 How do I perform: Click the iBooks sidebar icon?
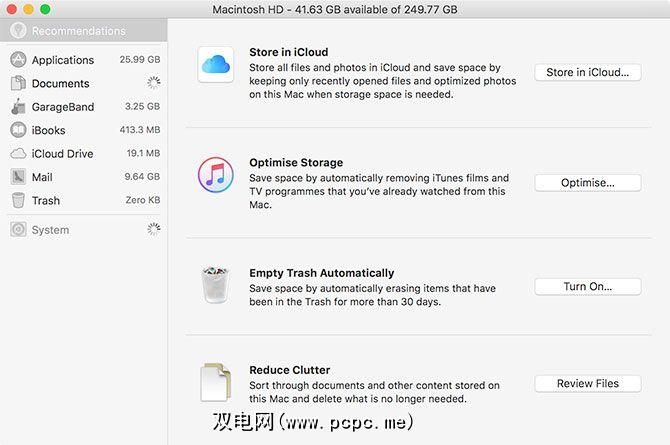click(18, 130)
